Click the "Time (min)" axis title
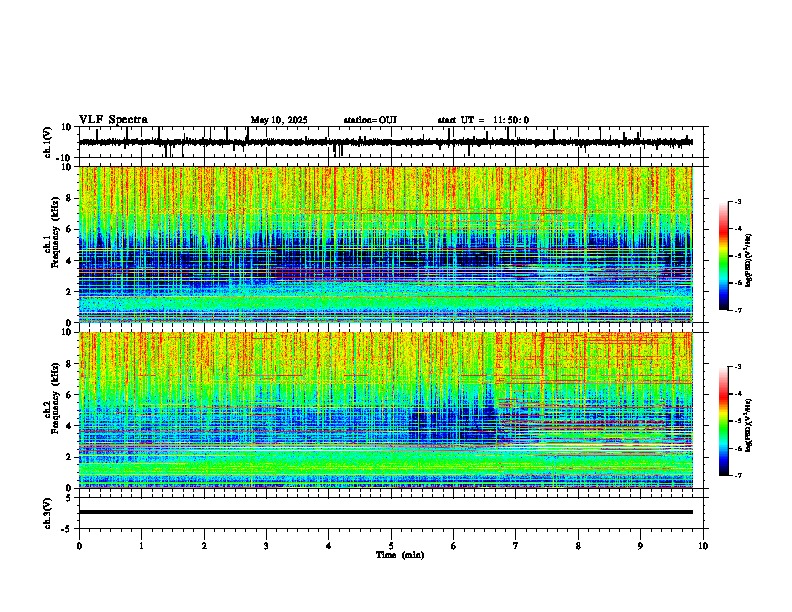Image resolution: width=792 pixels, height=612 pixels. click(x=400, y=555)
